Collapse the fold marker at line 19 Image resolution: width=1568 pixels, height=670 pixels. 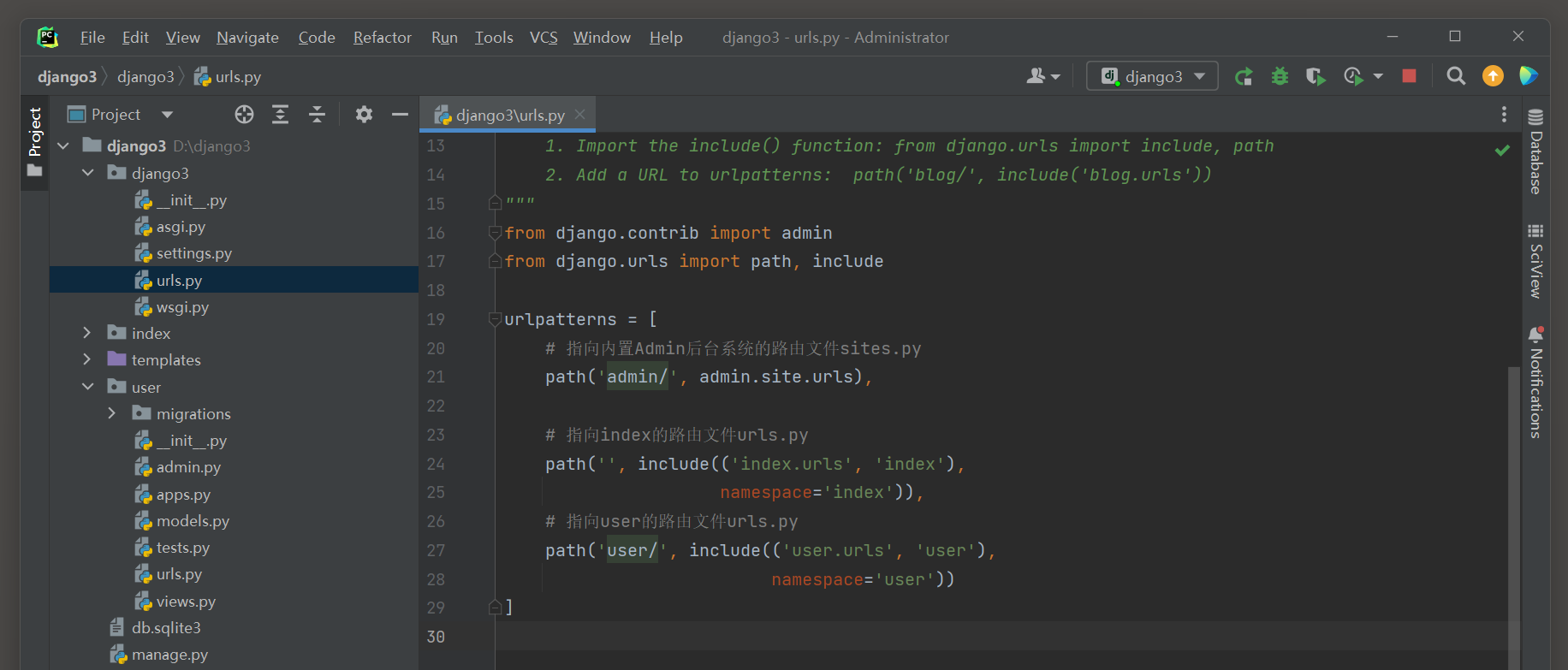495,319
